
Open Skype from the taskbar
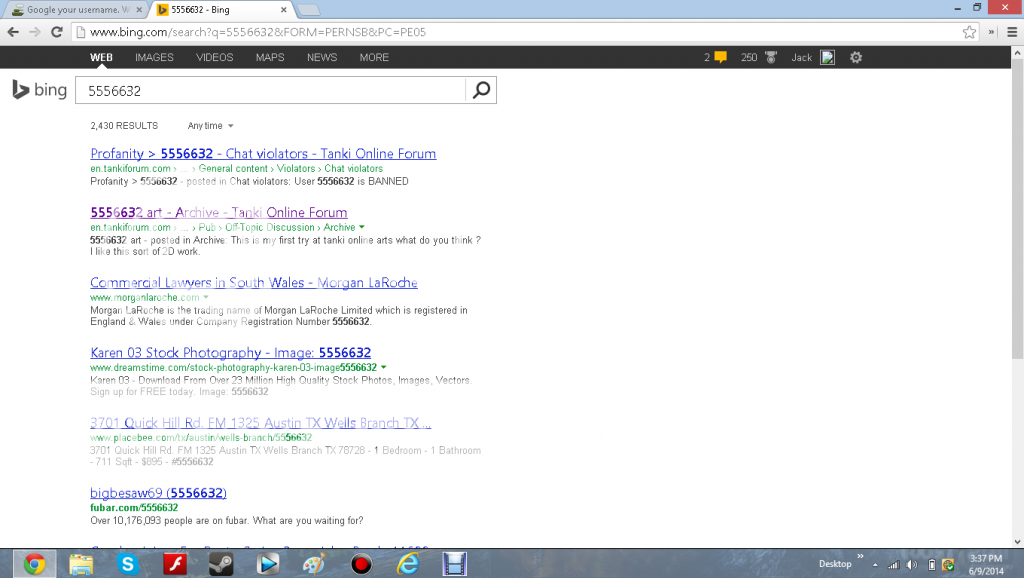click(127, 564)
